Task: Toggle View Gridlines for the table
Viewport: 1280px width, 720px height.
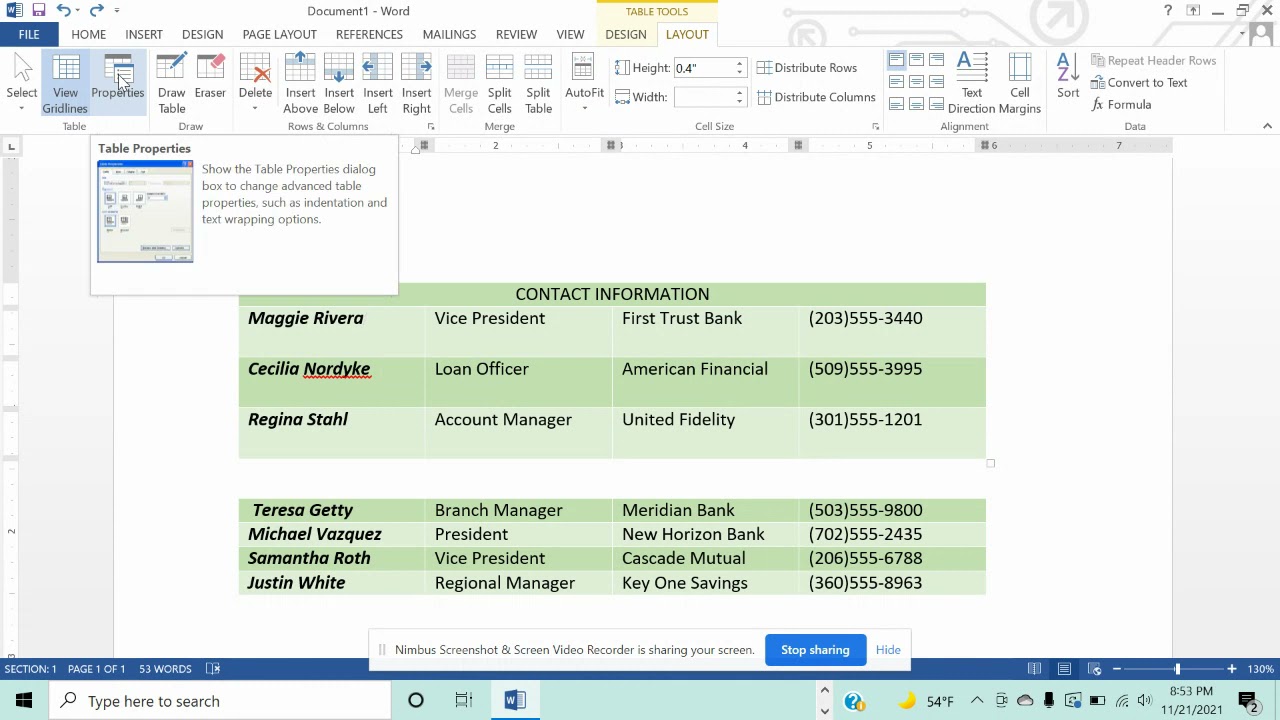Action: point(65,84)
